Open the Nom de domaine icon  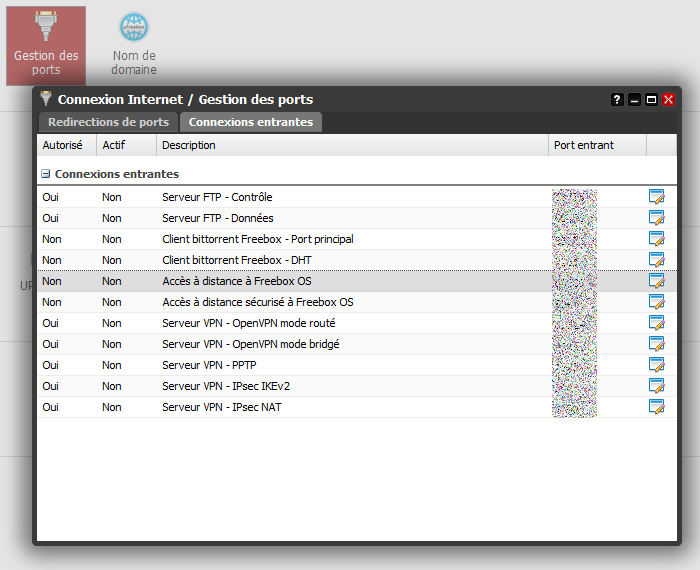(134, 45)
